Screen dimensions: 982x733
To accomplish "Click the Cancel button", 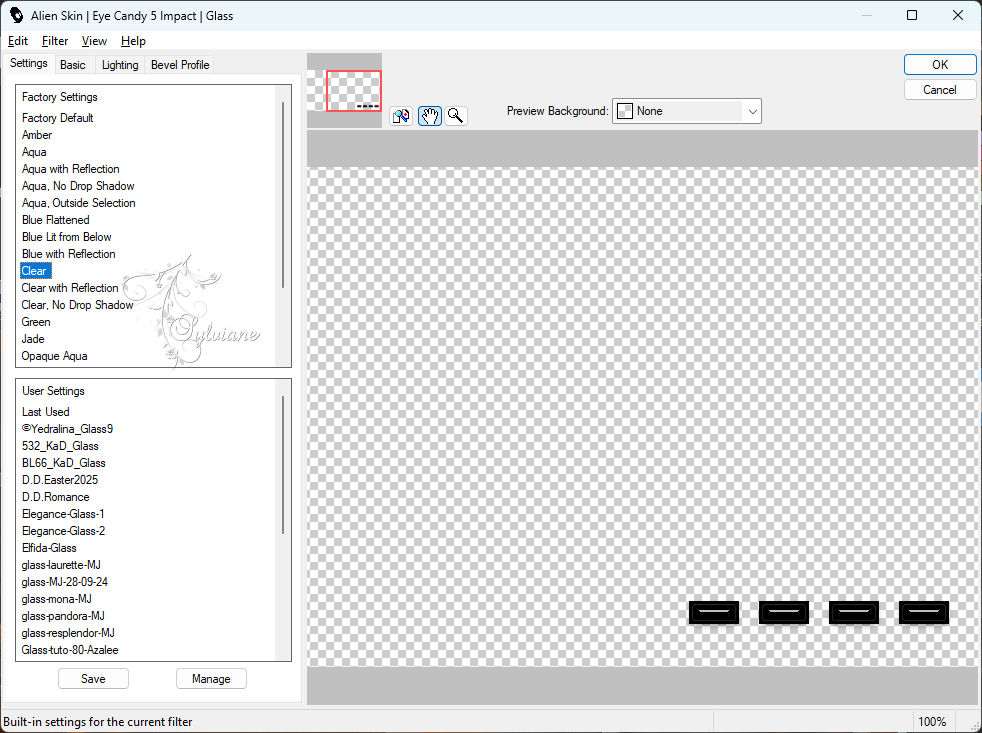I will pyautogui.click(x=939, y=90).
